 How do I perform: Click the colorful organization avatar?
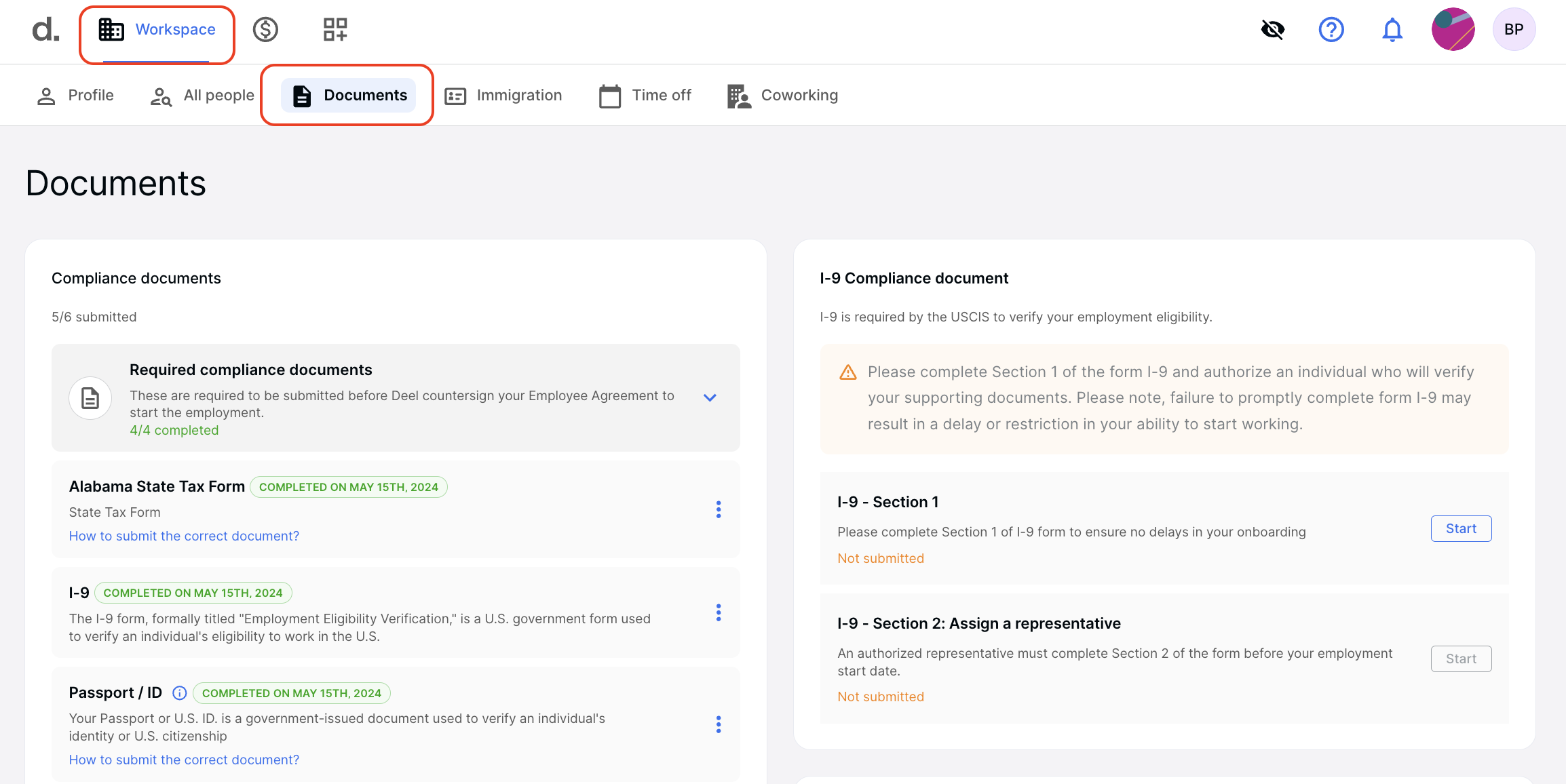pyautogui.click(x=1453, y=30)
